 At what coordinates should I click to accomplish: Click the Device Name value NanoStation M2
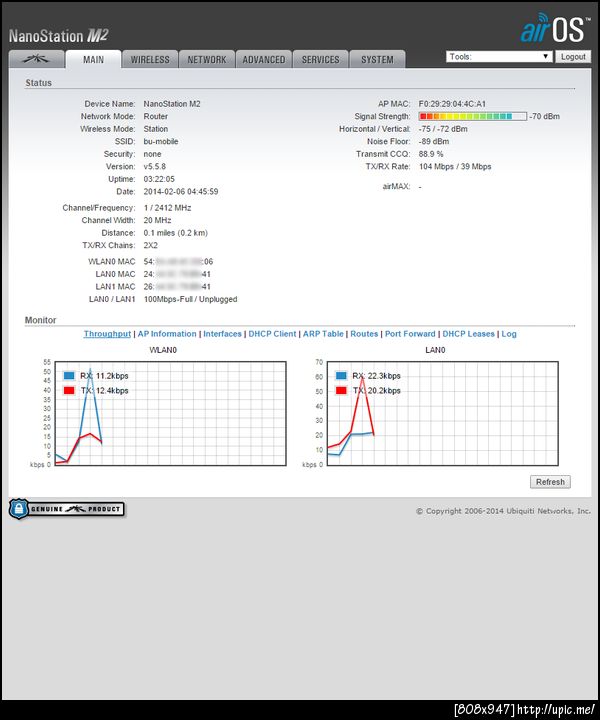coord(172,104)
